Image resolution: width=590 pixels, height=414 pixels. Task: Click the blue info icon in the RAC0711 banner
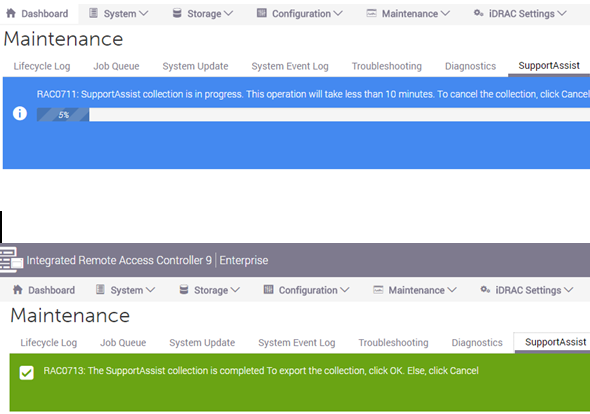(20, 113)
